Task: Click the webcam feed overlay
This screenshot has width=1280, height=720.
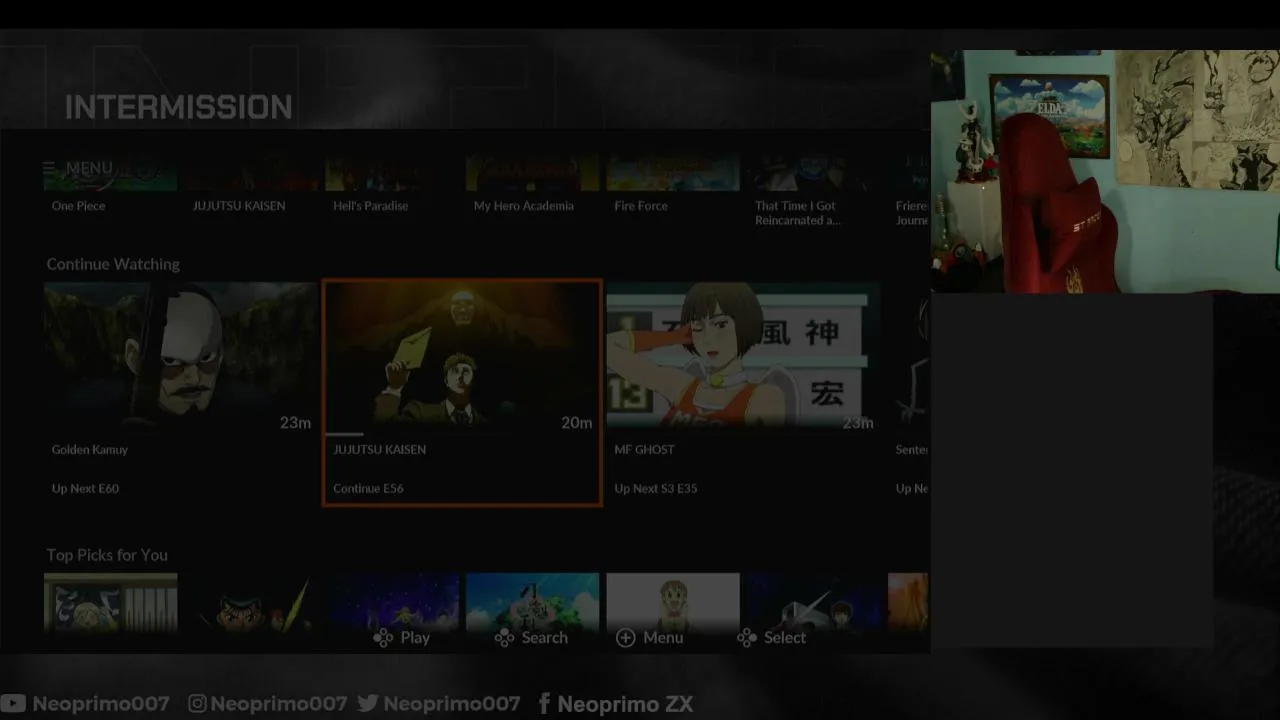Action: tap(1105, 171)
